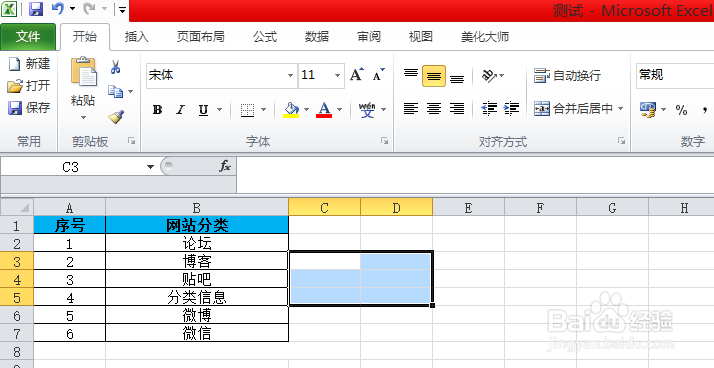Image resolution: width=714 pixels, height=368 pixels.
Task: Click the Paste clipboard icon
Action: (x=83, y=73)
